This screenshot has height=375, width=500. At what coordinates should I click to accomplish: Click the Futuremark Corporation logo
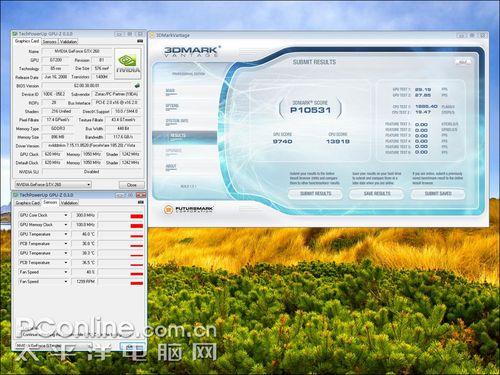pos(189,209)
